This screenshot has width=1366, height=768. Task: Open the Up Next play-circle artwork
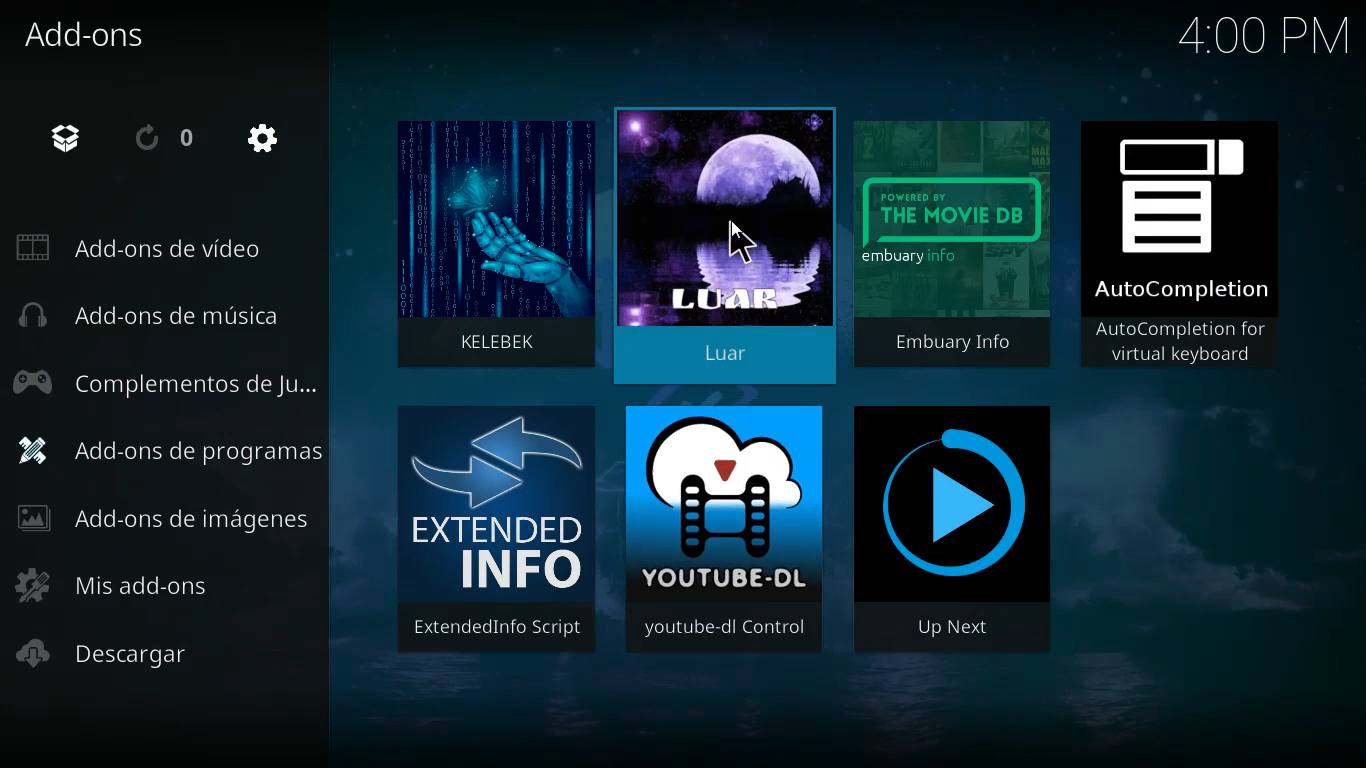[x=952, y=504]
